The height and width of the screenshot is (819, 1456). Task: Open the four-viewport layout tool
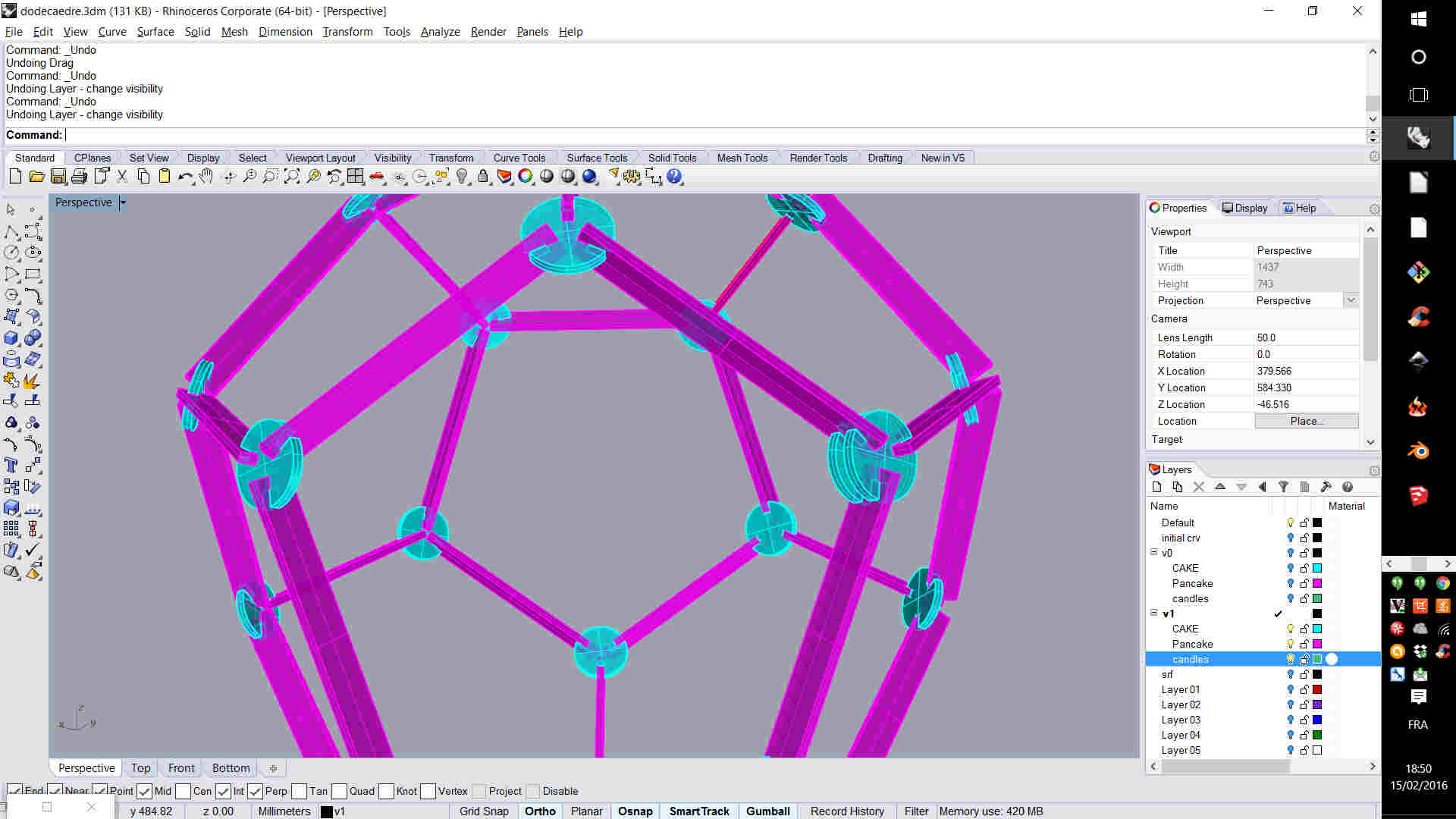pos(355,177)
